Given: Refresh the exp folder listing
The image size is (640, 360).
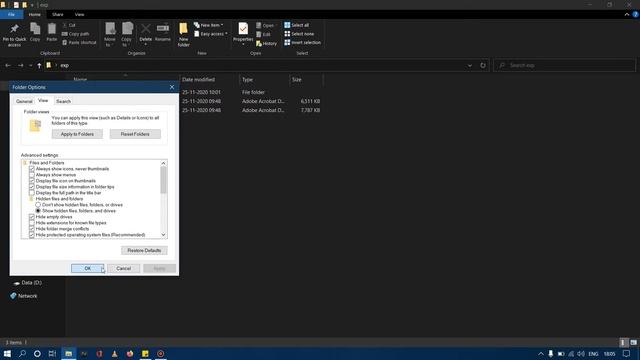Looking at the screenshot, I should [x=483, y=65].
